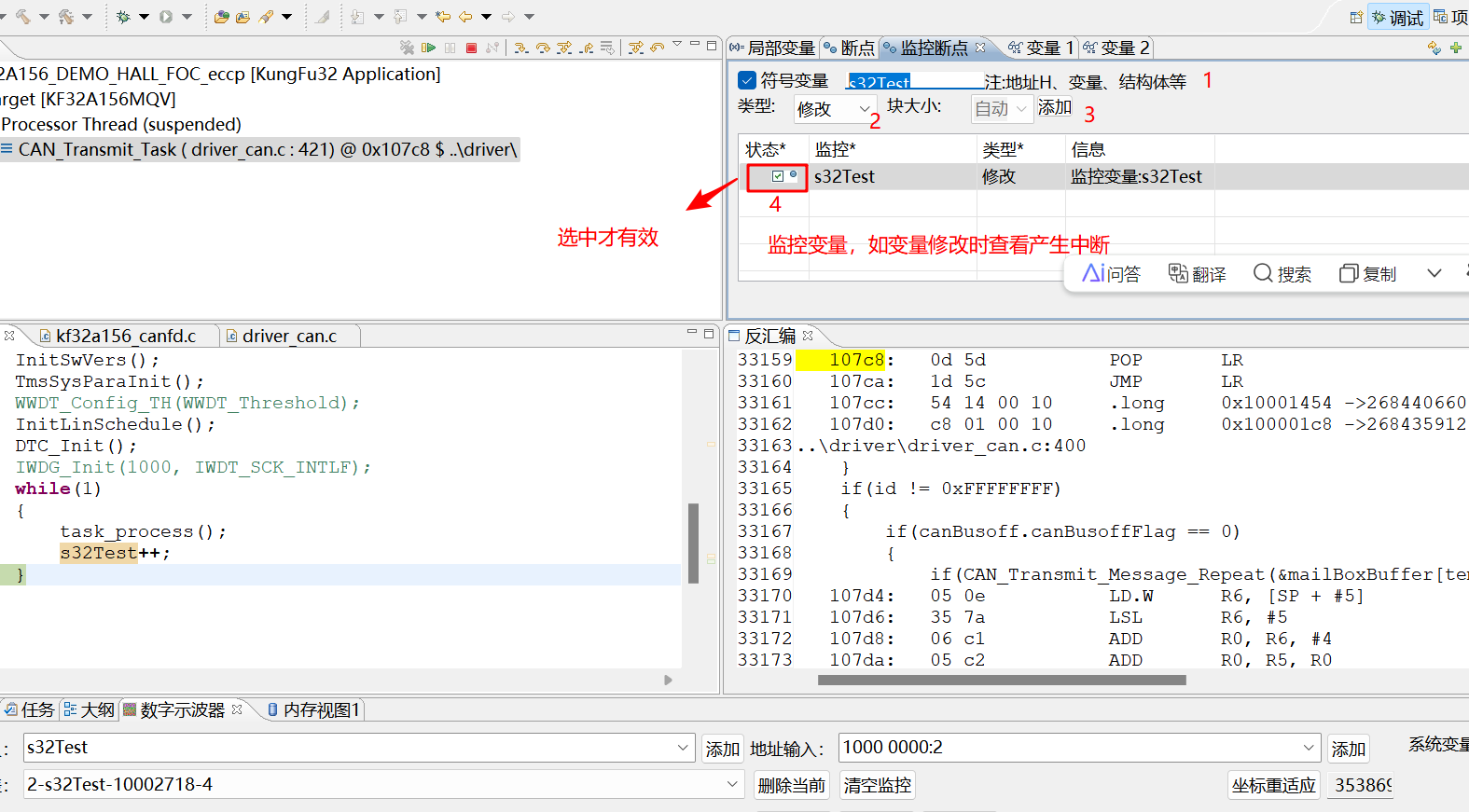The width and height of the screenshot is (1469, 812).
Task: Open the 类型 修改 dropdown
Action: point(835,109)
